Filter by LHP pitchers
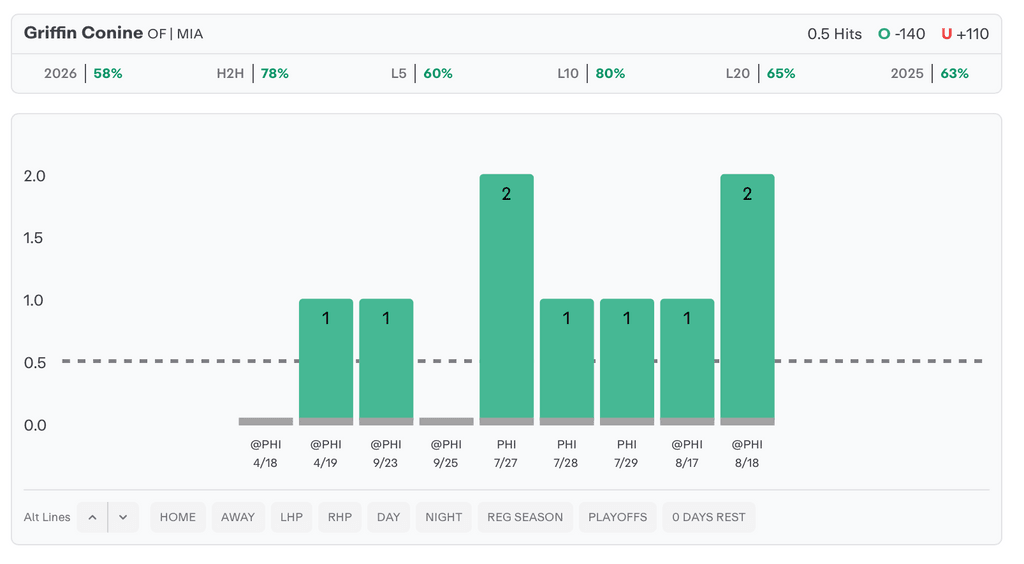The width and height of the screenshot is (1024, 564). tap(291, 517)
